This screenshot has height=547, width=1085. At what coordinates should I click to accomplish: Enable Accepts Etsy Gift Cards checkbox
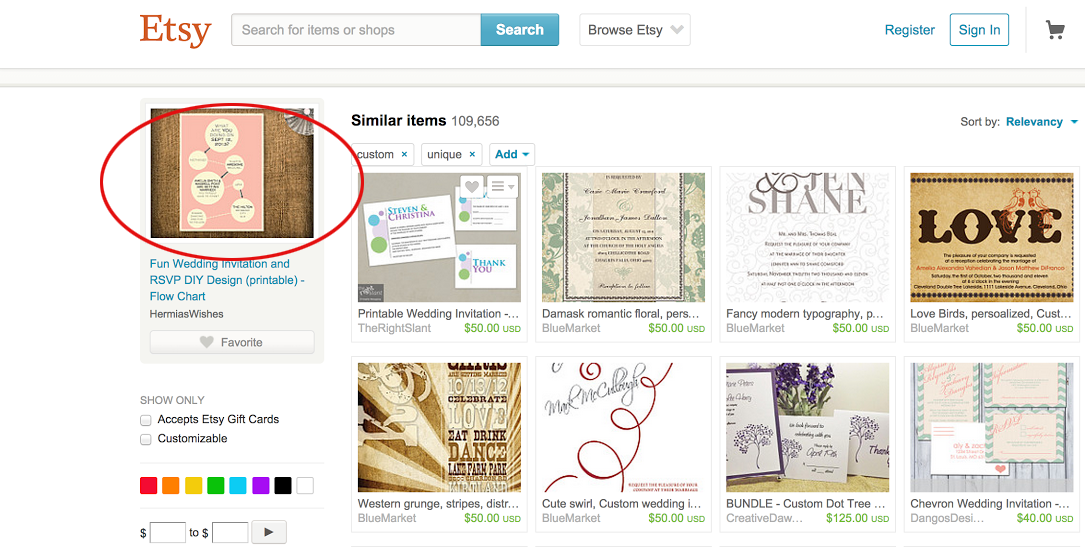click(145, 420)
